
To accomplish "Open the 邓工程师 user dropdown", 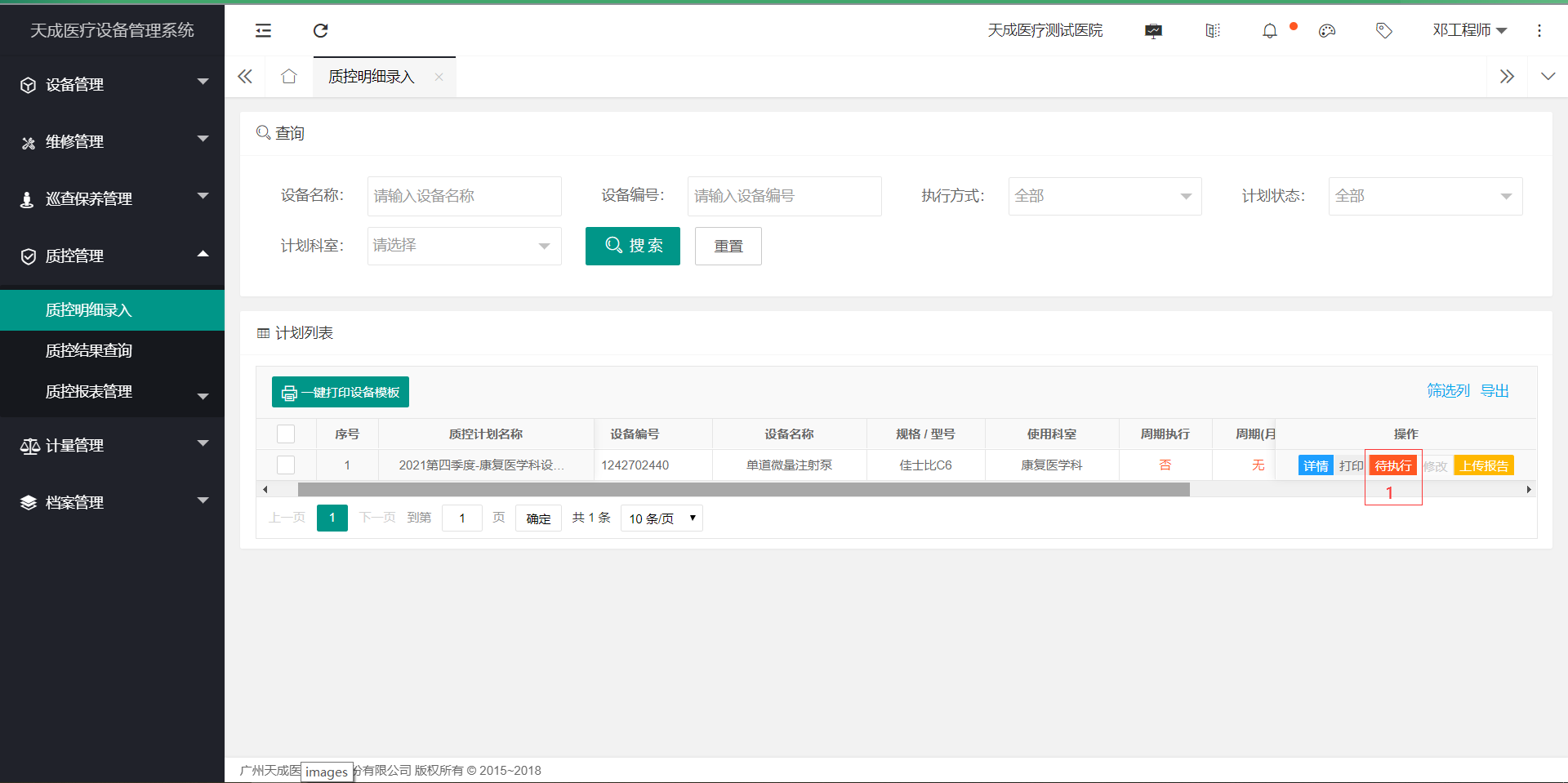I will pos(1469,30).
